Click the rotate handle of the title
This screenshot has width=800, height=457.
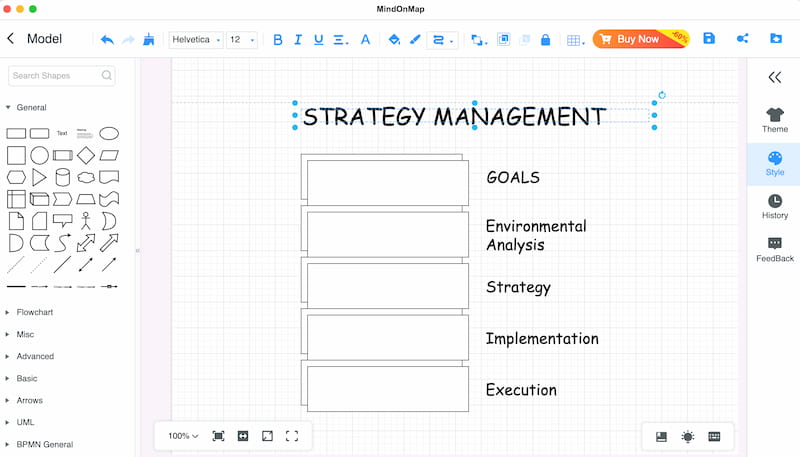662,95
